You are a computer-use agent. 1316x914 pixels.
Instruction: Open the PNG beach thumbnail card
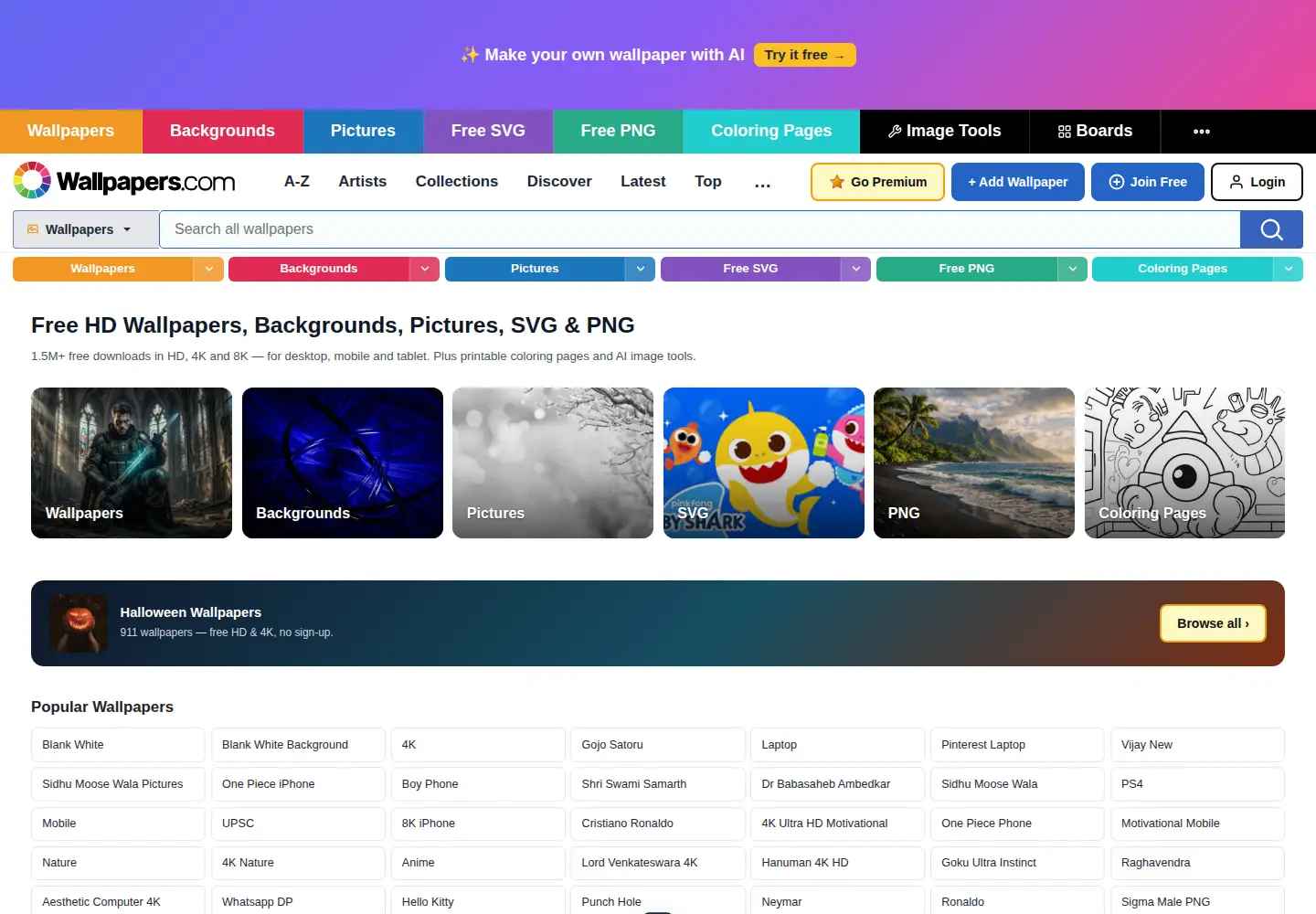pyautogui.click(x=974, y=462)
